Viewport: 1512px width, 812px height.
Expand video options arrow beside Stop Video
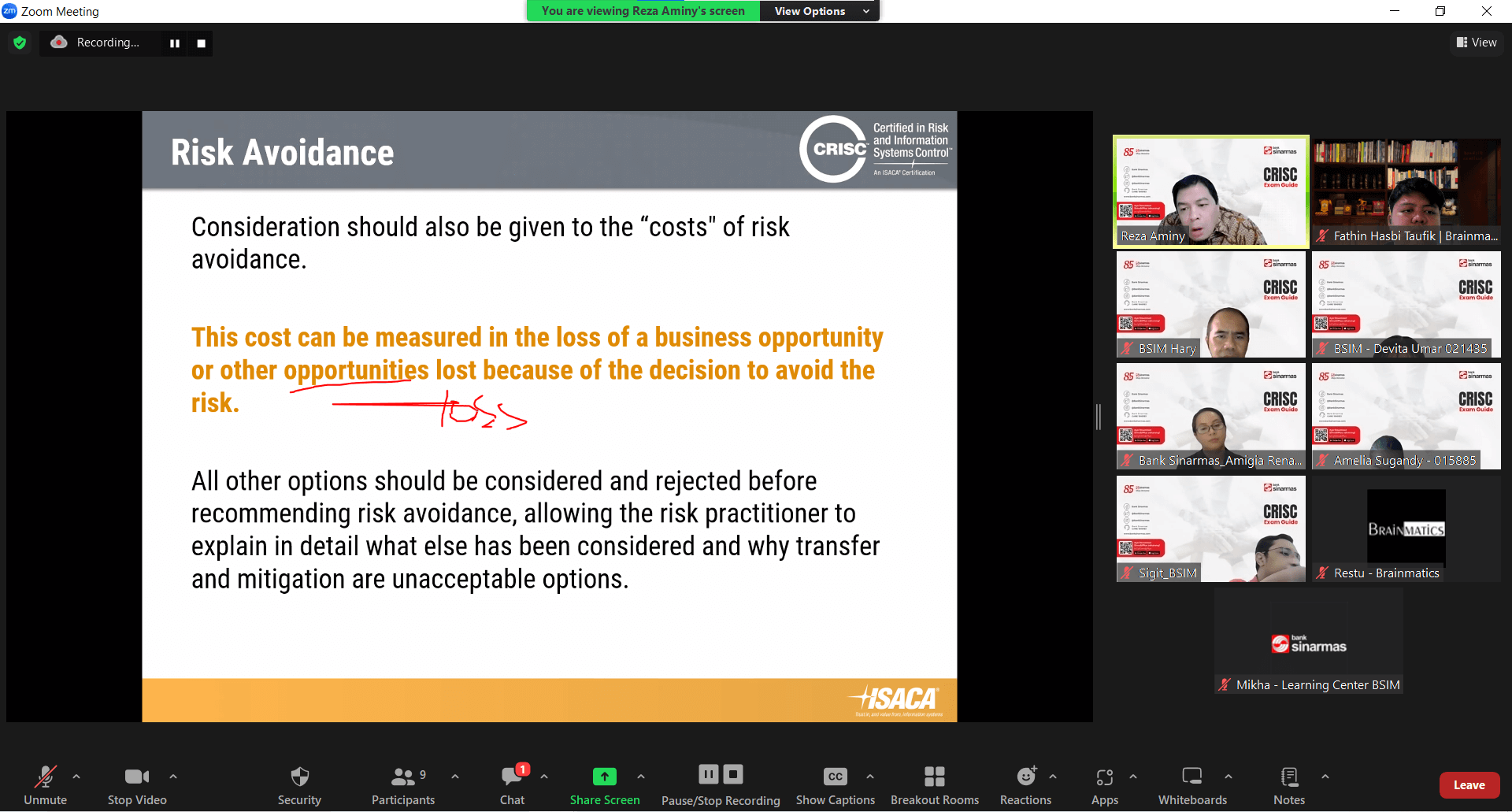tap(173, 777)
